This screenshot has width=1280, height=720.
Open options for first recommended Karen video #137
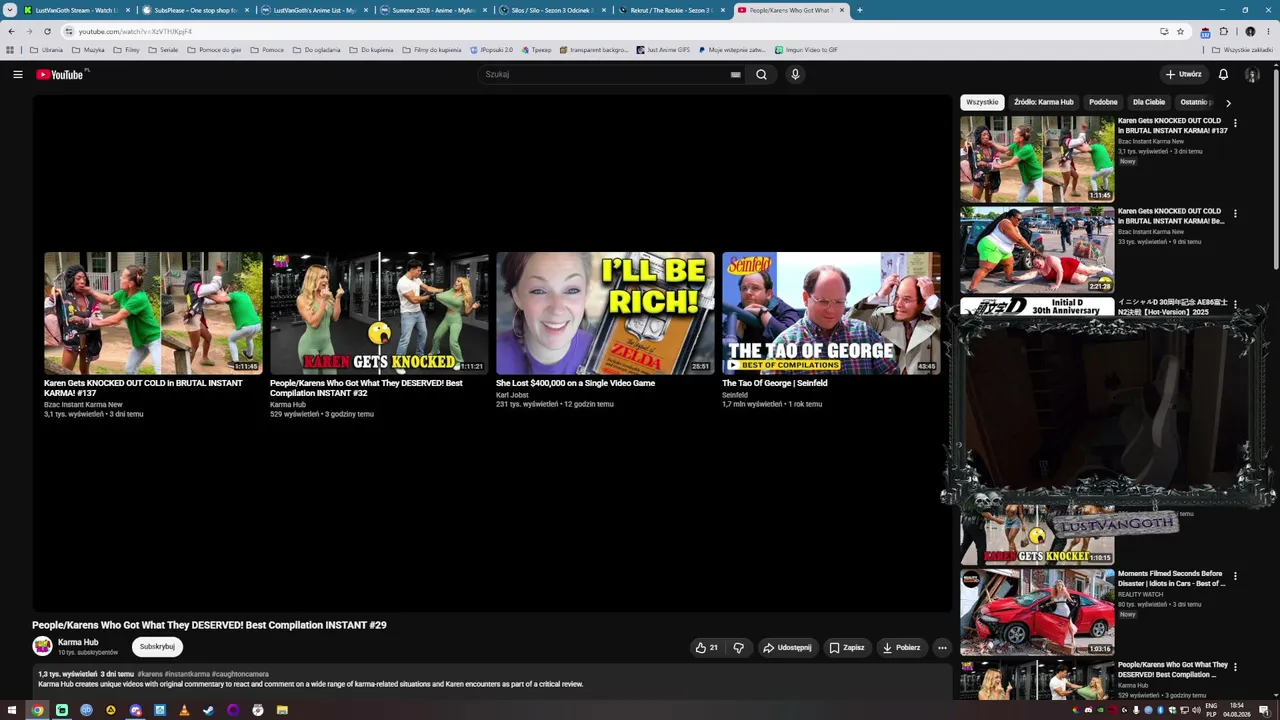coord(1235,123)
